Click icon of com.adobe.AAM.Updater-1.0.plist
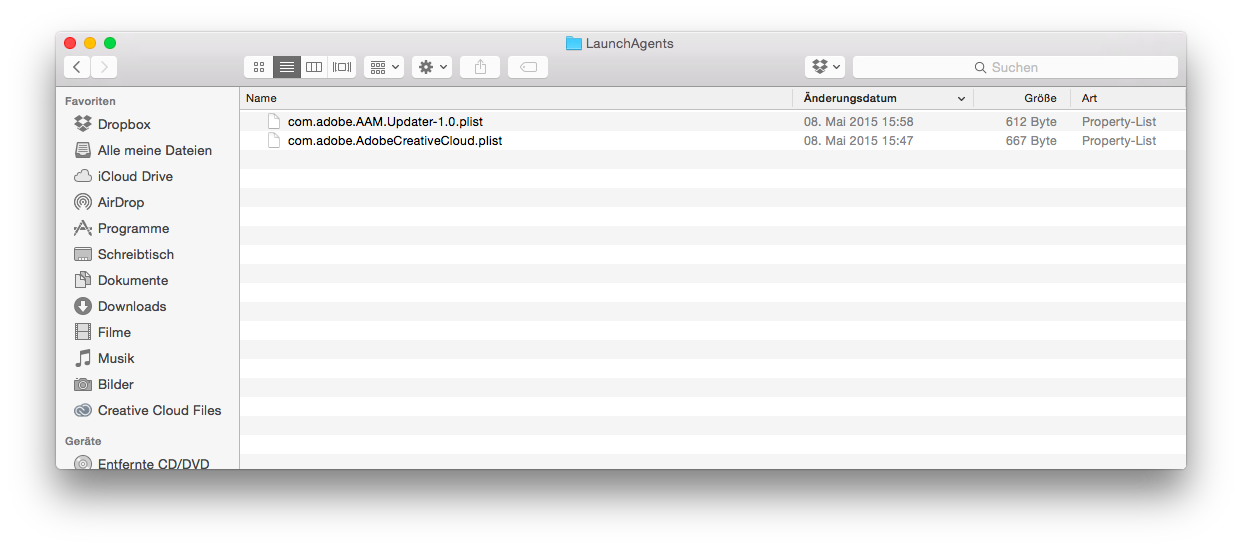The height and width of the screenshot is (549, 1242). 274,122
